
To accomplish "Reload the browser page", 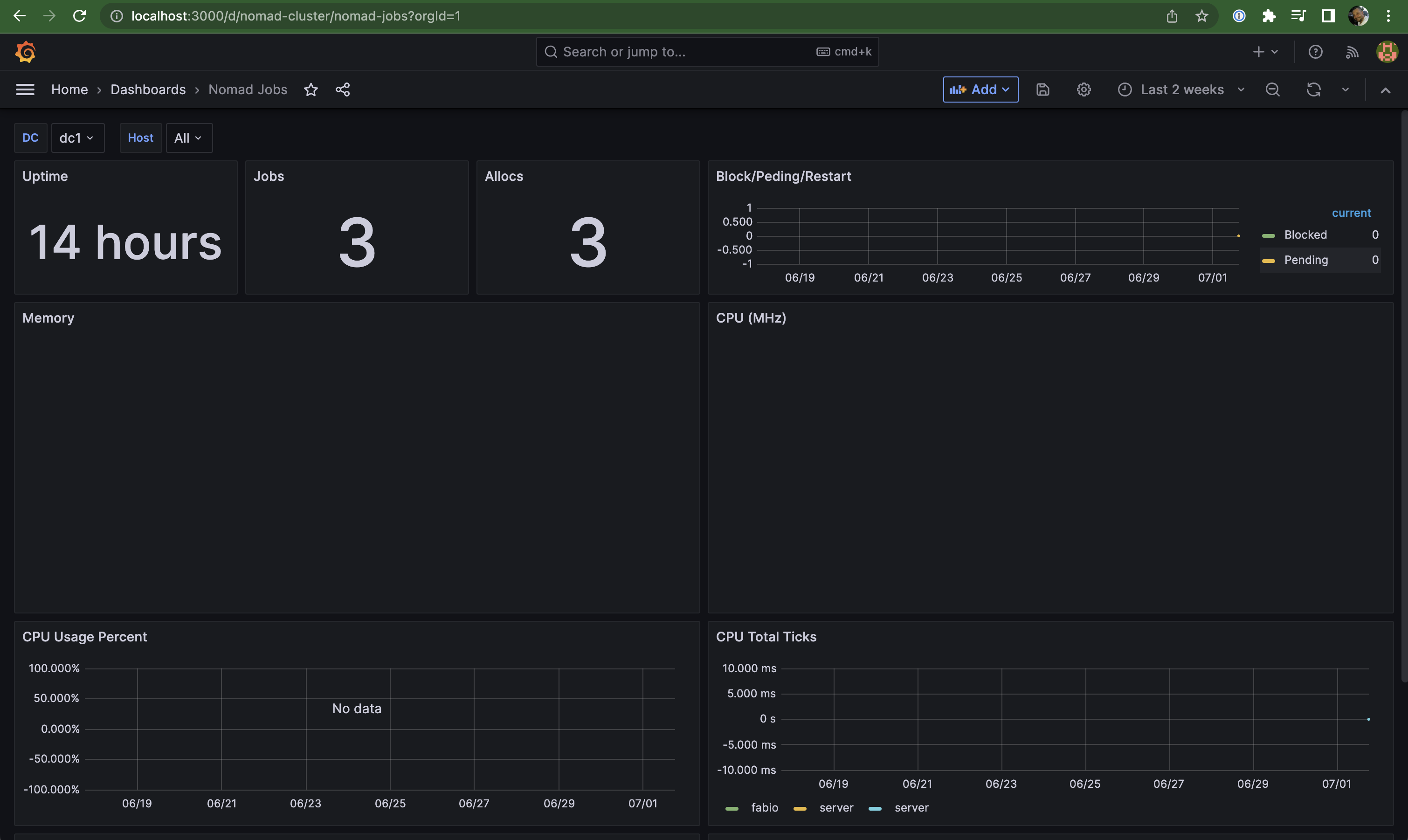I will point(79,16).
